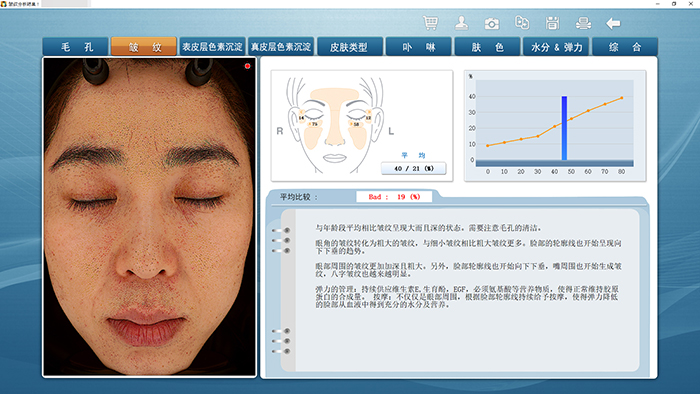Open the user profile stamp icon
The height and width of the screenshot is (394, 700).
tap(461, 23)
